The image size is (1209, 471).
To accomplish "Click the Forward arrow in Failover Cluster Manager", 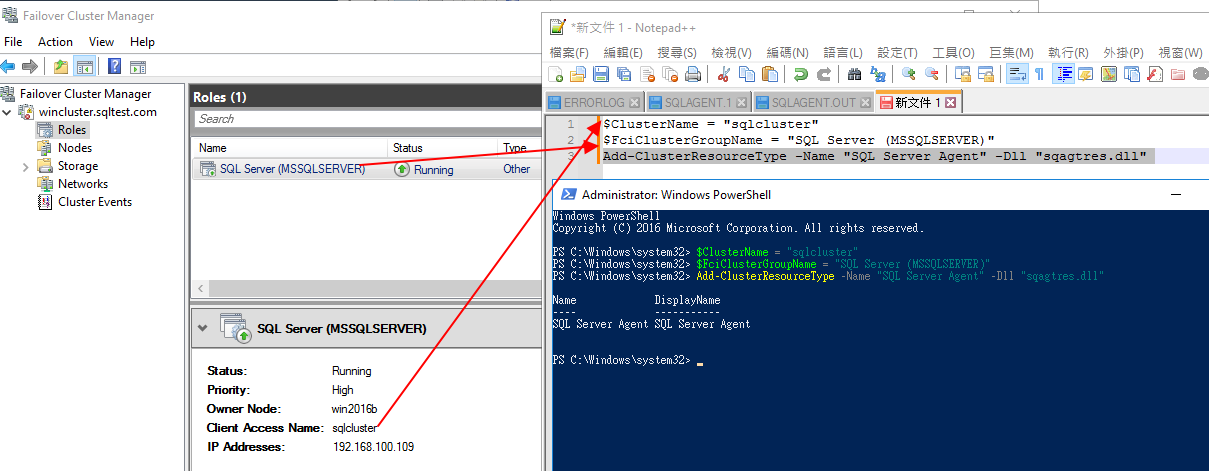I will tap(30, 67).
